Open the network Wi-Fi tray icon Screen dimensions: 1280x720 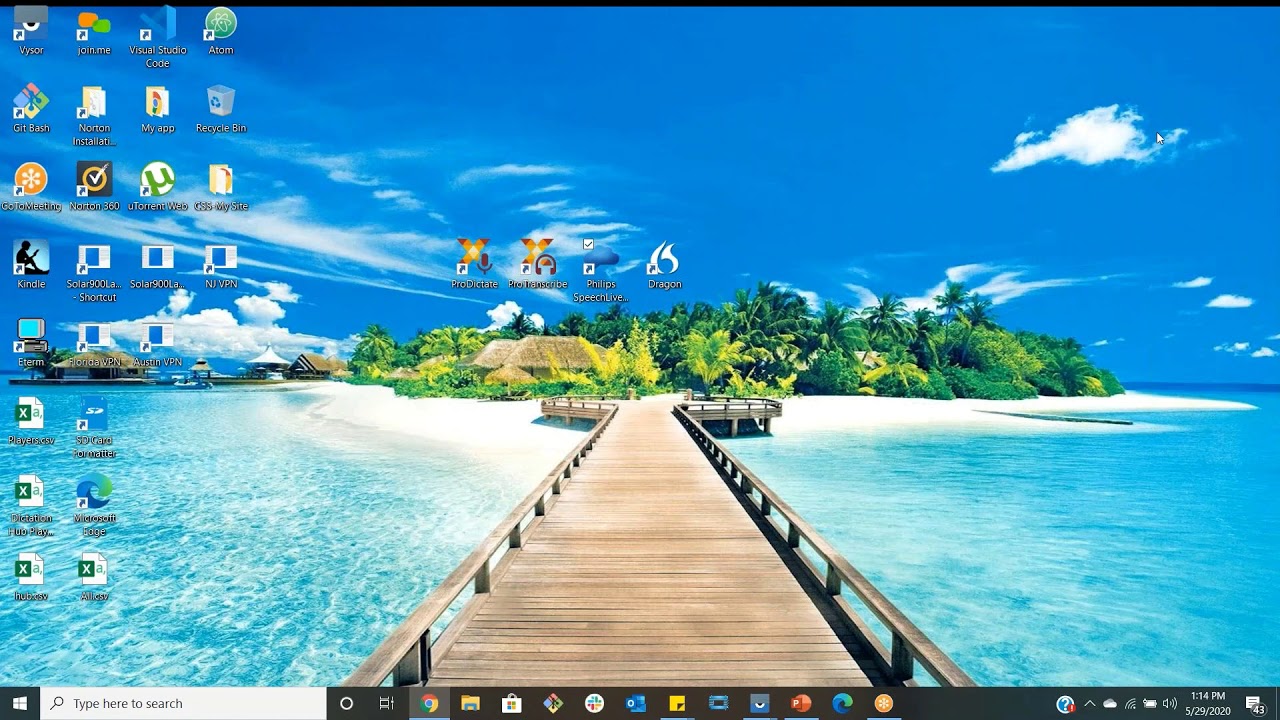coord(1131,704)
